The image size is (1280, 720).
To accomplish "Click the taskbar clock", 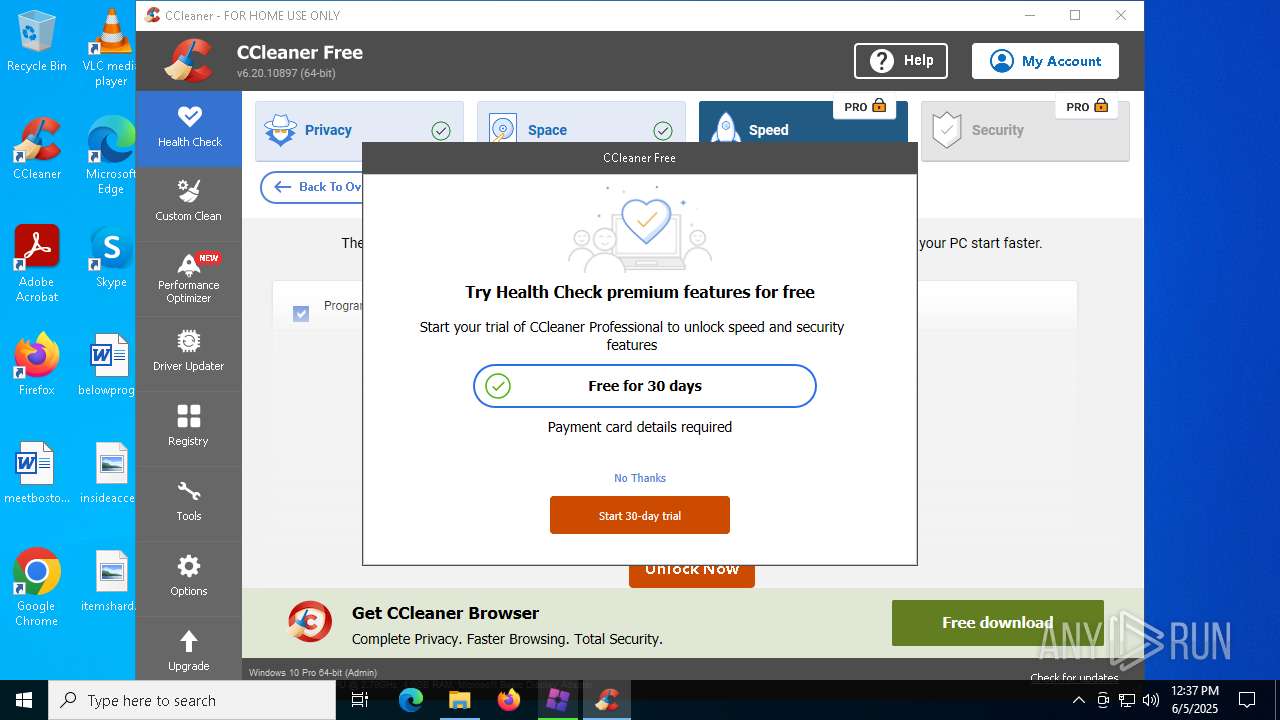I will click(x=1195, y=700).
